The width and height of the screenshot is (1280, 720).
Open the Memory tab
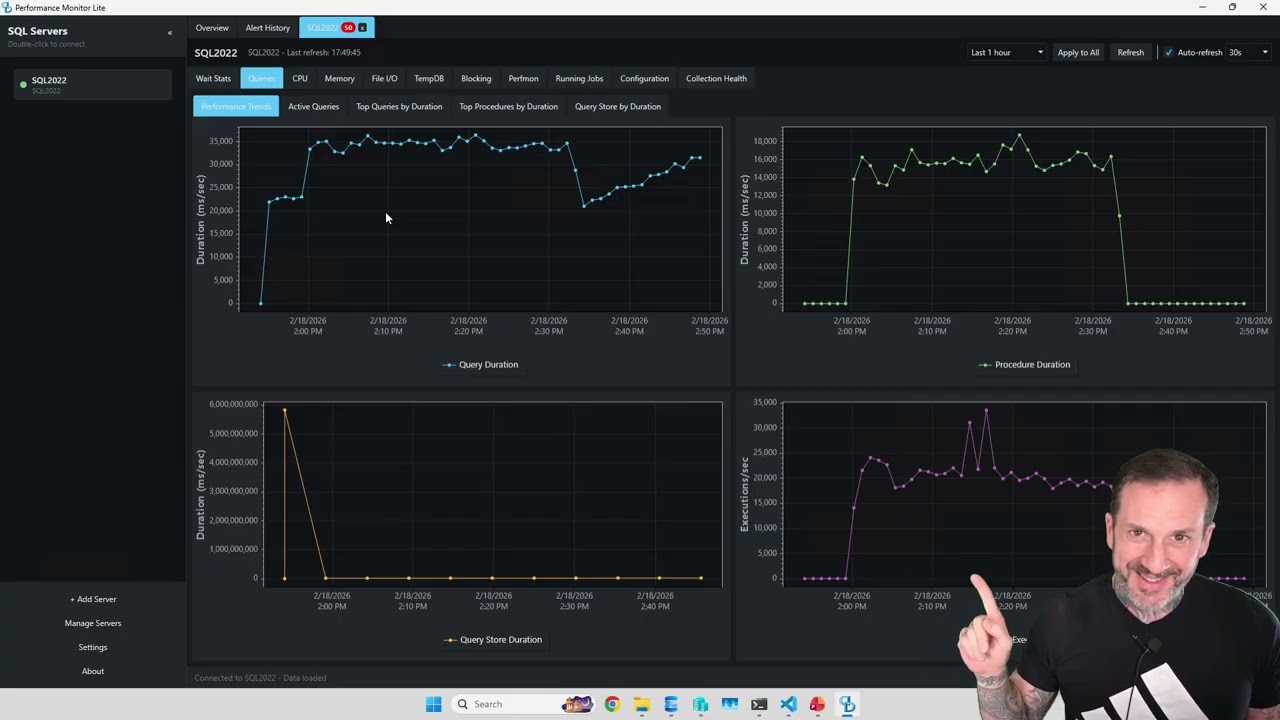[339, 78]
